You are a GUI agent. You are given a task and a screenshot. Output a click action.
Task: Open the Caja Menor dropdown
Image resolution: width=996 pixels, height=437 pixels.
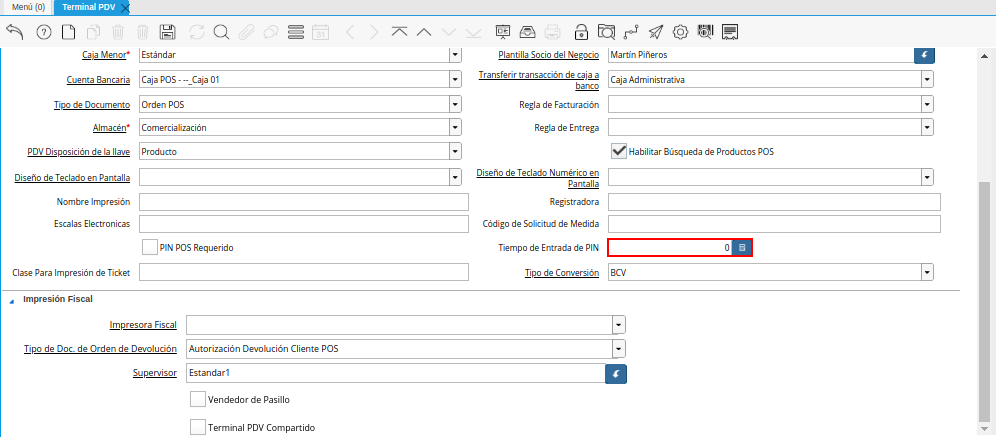tap(455, 55)
